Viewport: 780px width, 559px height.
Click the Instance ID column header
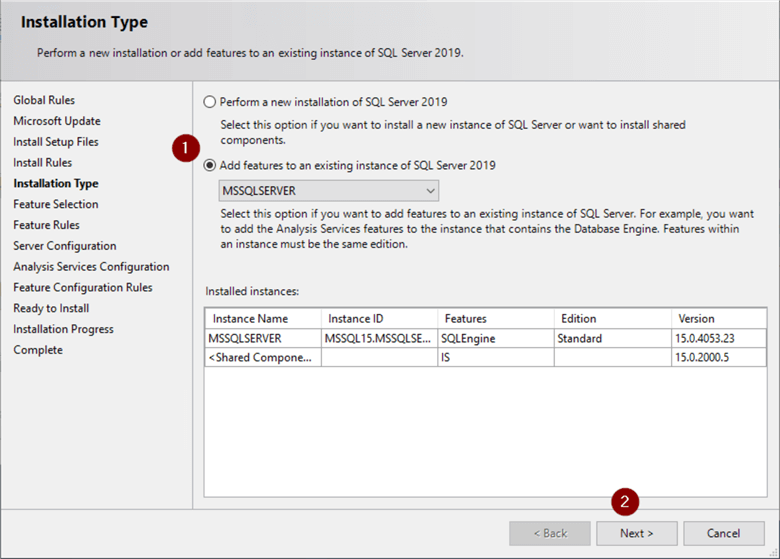pyautogui.click(x=378, y=319)
